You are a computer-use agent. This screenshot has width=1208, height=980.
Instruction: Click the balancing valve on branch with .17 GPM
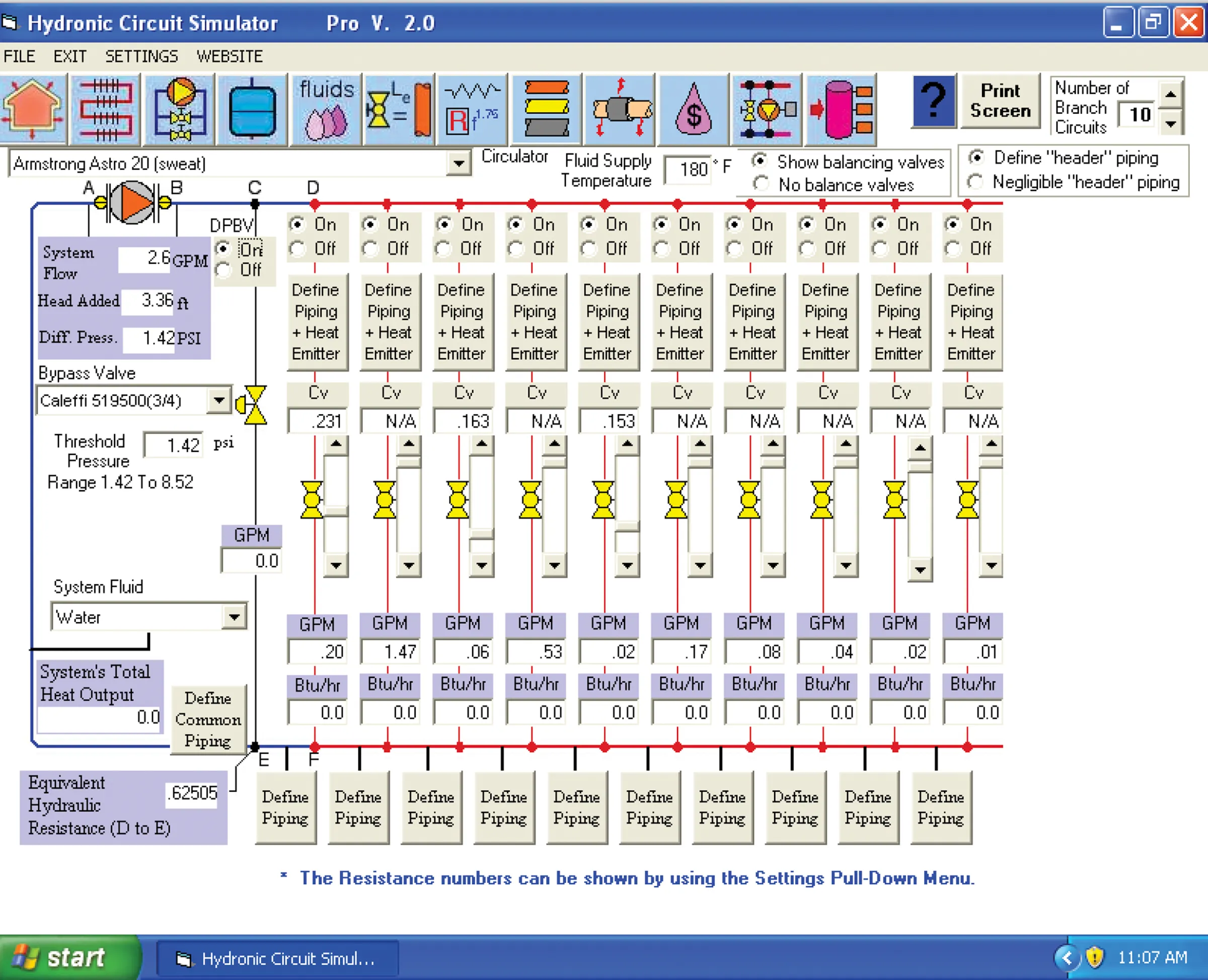point(676,500)
